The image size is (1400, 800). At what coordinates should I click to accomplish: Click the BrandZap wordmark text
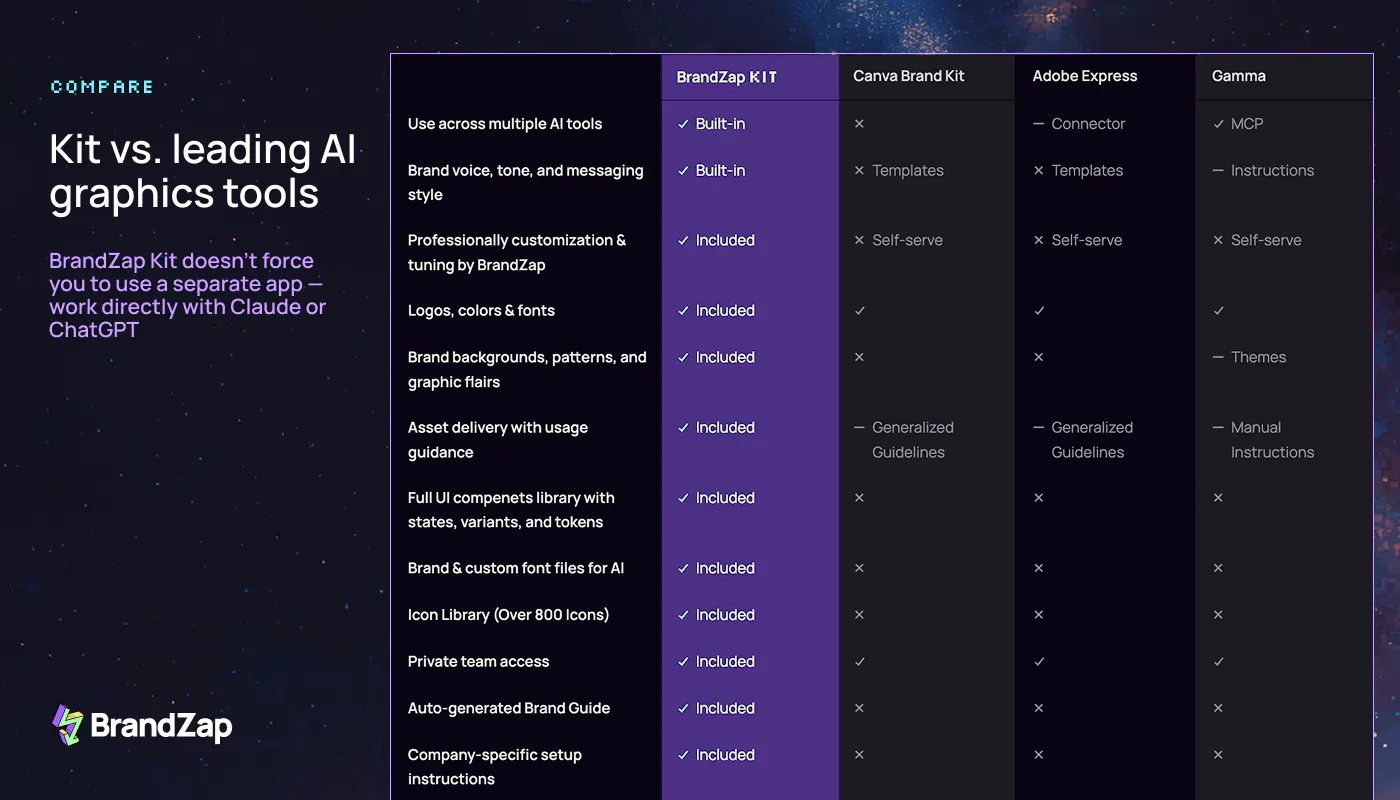[162, 726]
